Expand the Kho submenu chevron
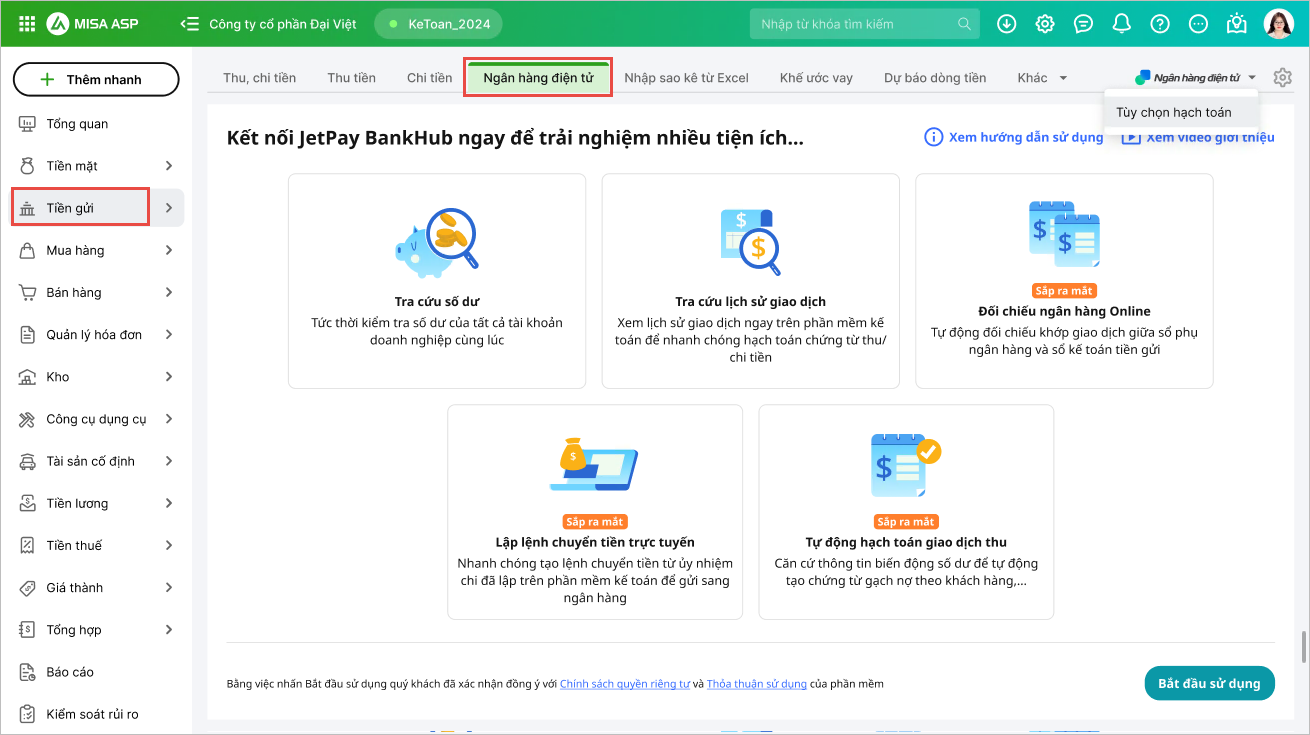1310x735 pixels. (168, 377)
